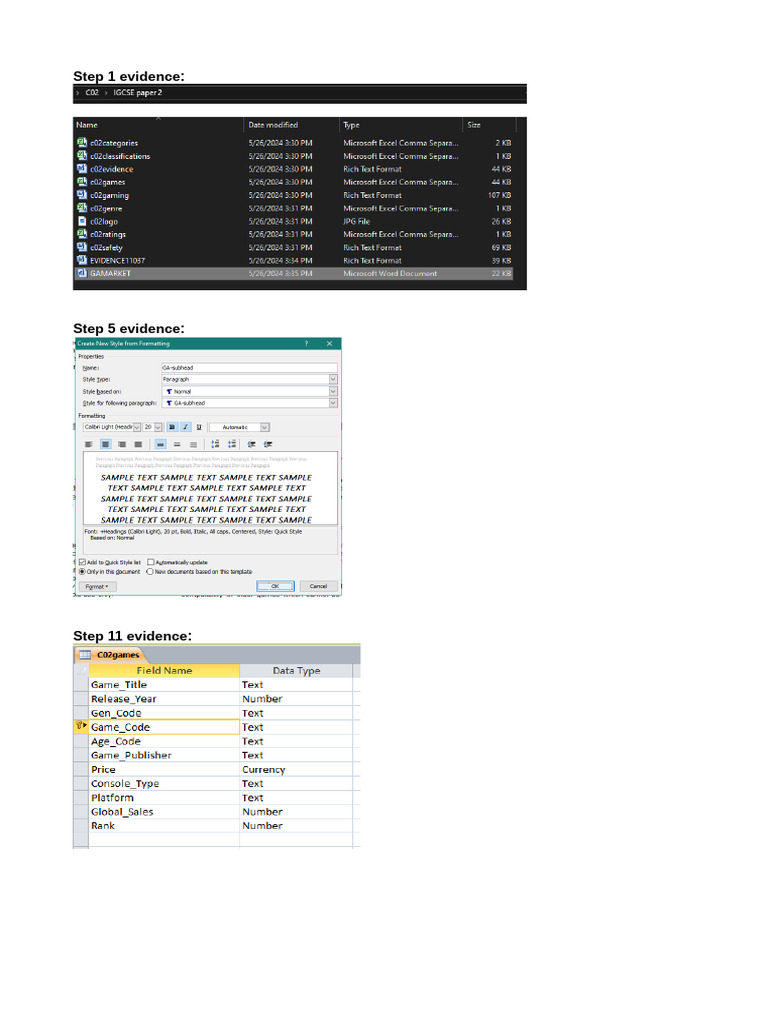Click Cancel in the style dialog
The width and height of the screenshot is (768, 1024).
pos(317,586)
